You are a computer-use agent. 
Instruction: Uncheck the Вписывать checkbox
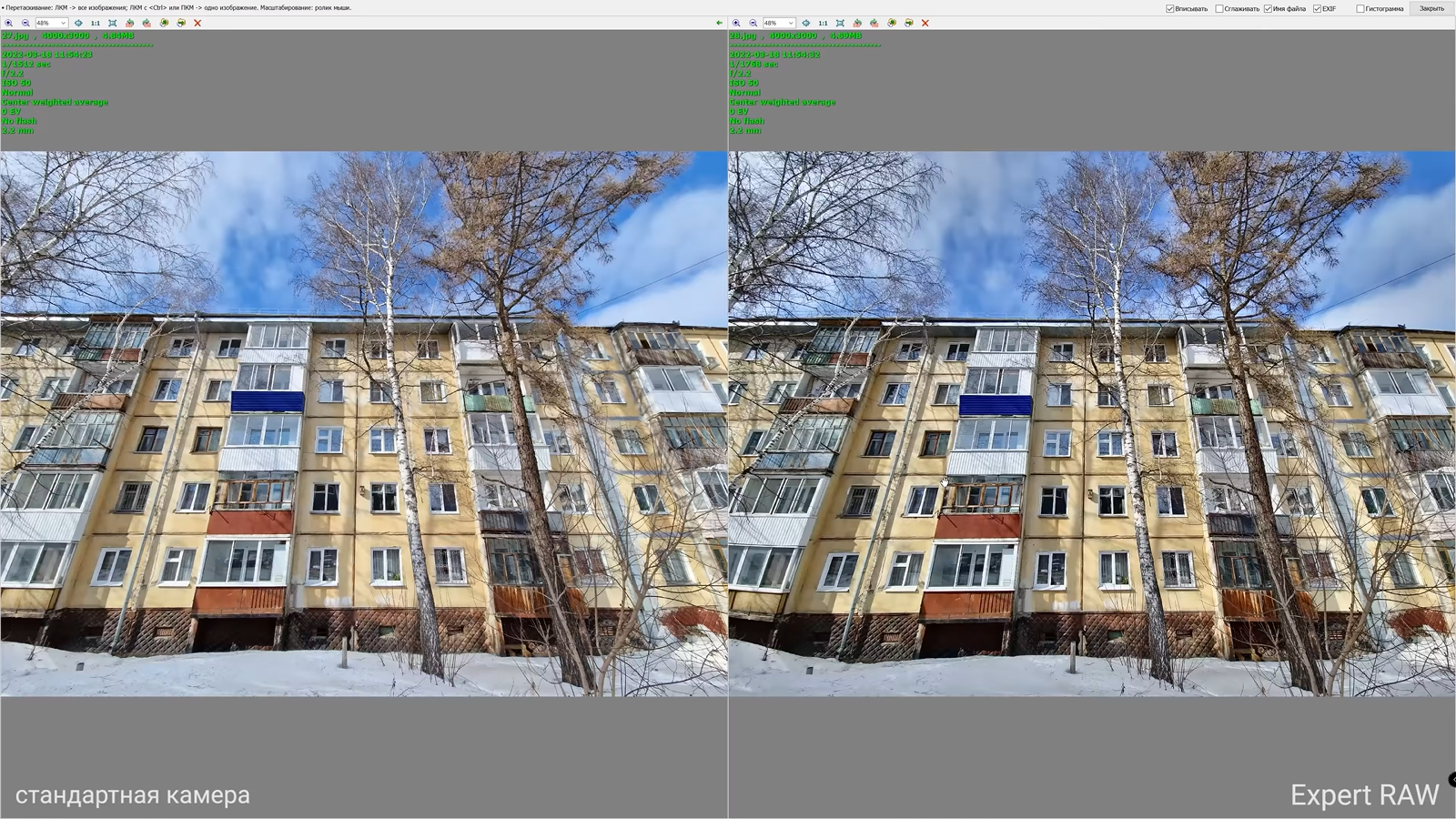[x=1170, y=9]
